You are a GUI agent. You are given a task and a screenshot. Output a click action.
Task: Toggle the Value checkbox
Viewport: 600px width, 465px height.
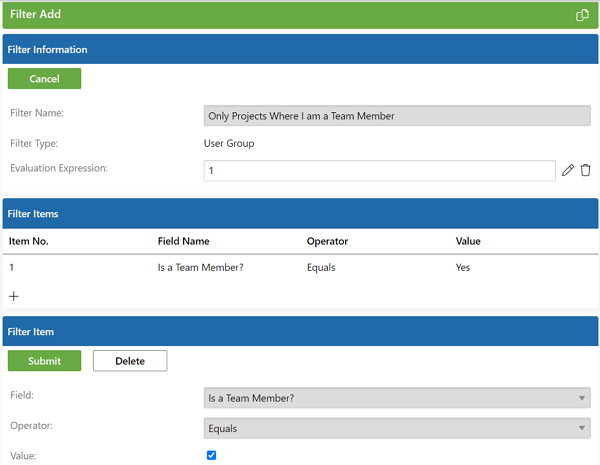click(211, 455)
